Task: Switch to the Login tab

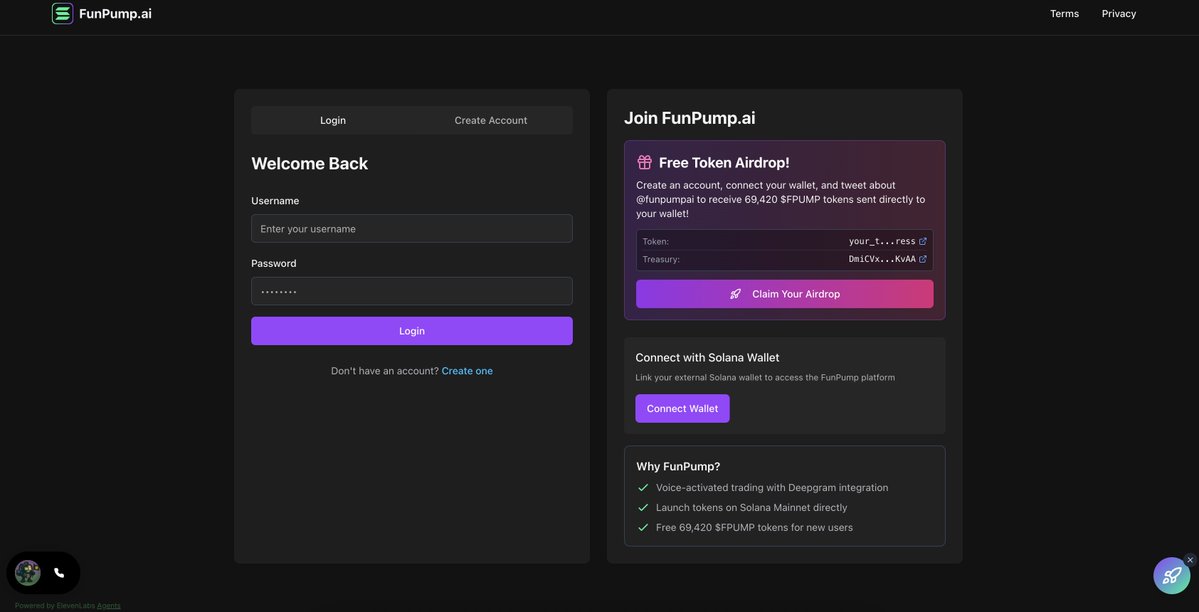Action: (333, 120)
